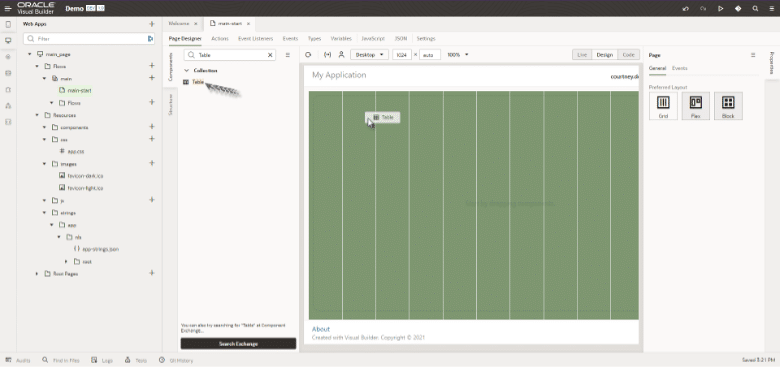
Task: Open the JavaScript tab
Action: pos(373,38)
